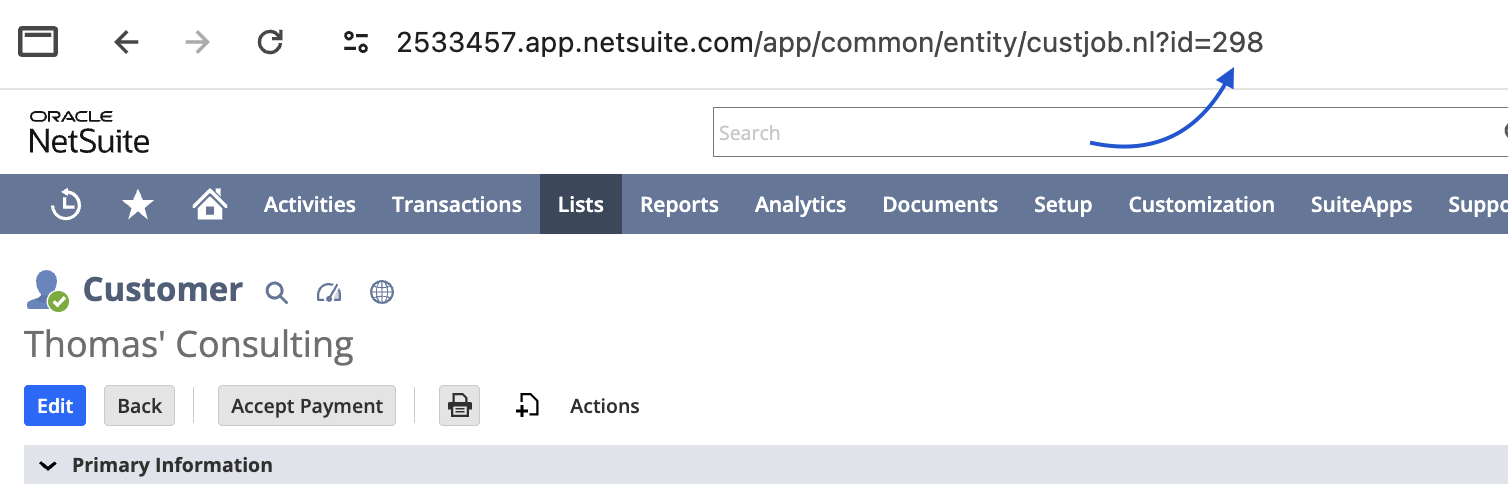1508x504 pixels.
Task: Open the Shortcuts star icon
Action: tap(137, 204)
